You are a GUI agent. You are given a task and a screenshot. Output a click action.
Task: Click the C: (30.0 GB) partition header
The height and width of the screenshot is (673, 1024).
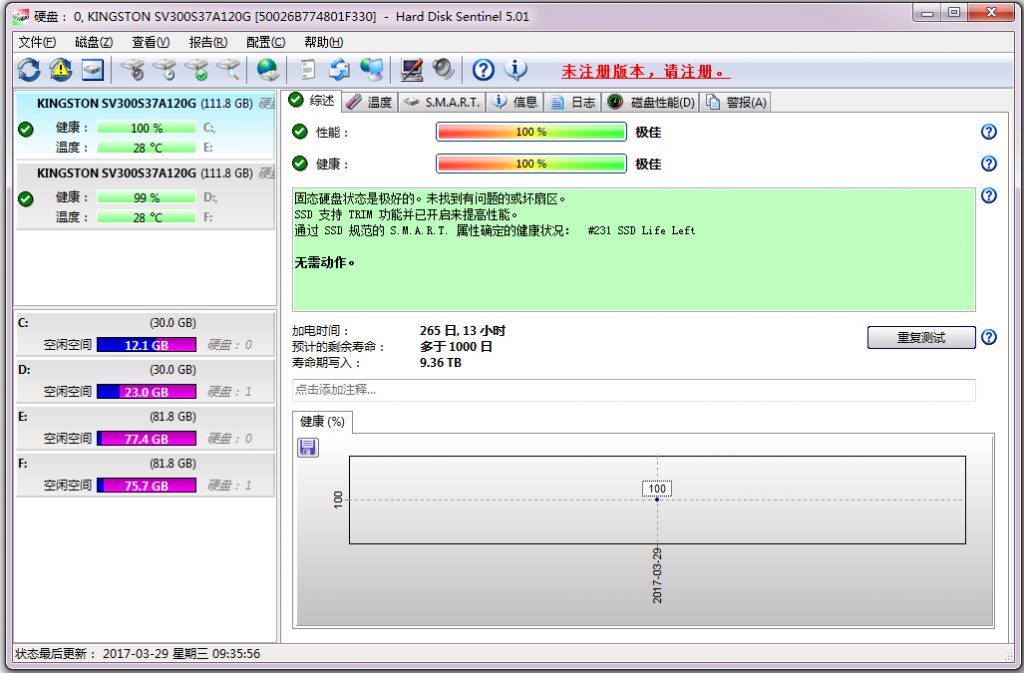click(146, 322)
